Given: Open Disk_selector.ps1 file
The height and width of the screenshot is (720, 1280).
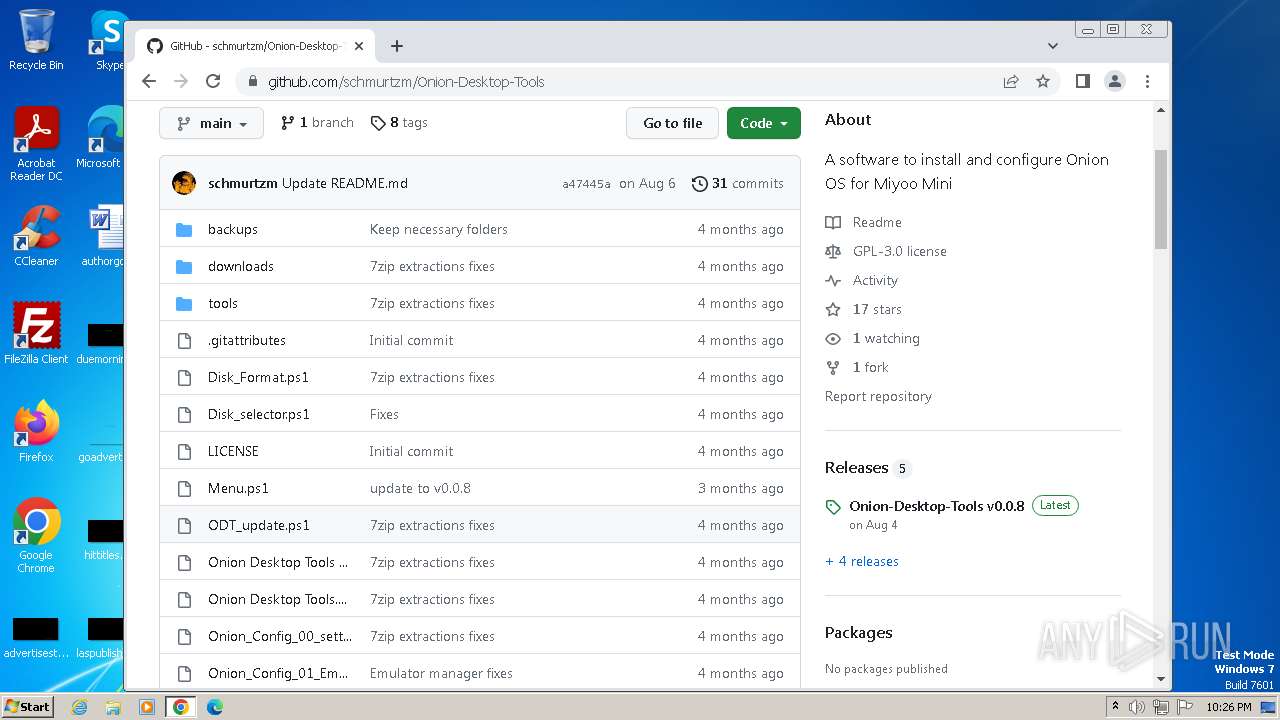Looking at the screenshot, I should tap(259, 414).
